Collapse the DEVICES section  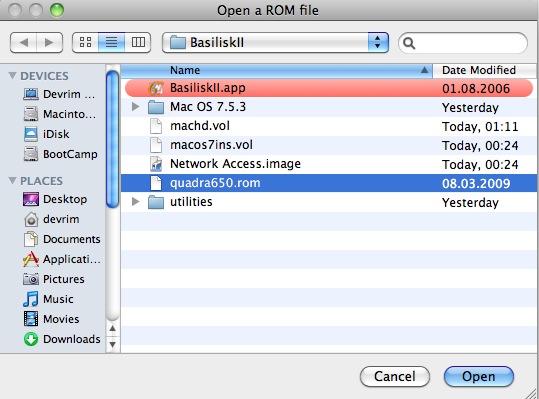click(x=12, y=75)
